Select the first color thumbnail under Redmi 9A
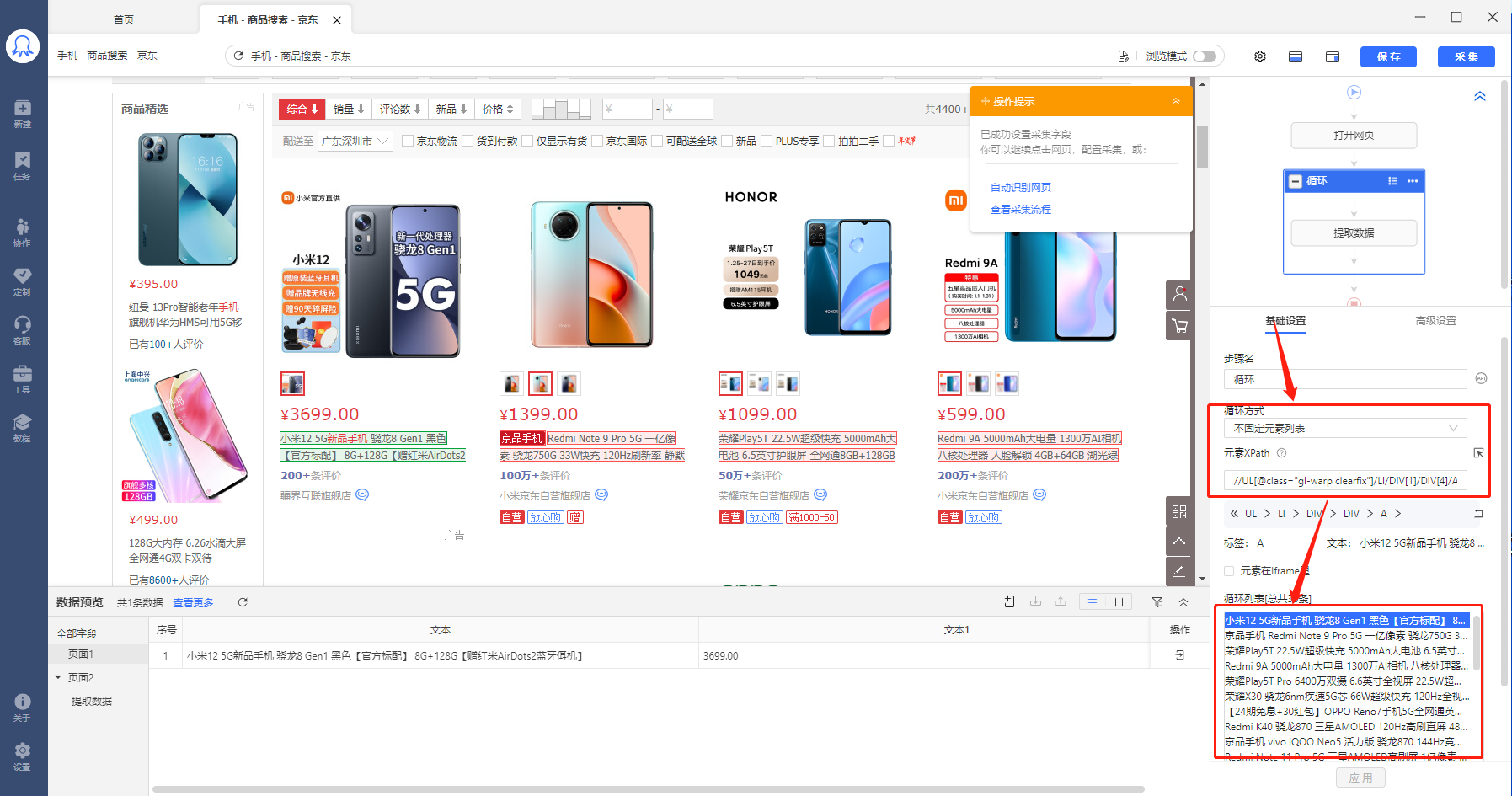 pyautogui.click(x=949, y=384)
